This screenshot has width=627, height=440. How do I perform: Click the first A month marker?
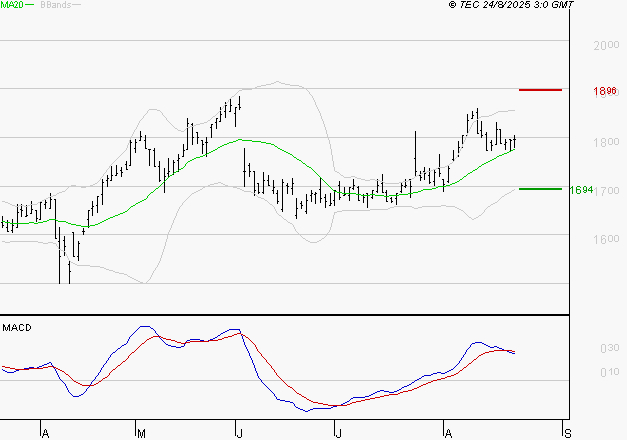click(46, 434)
